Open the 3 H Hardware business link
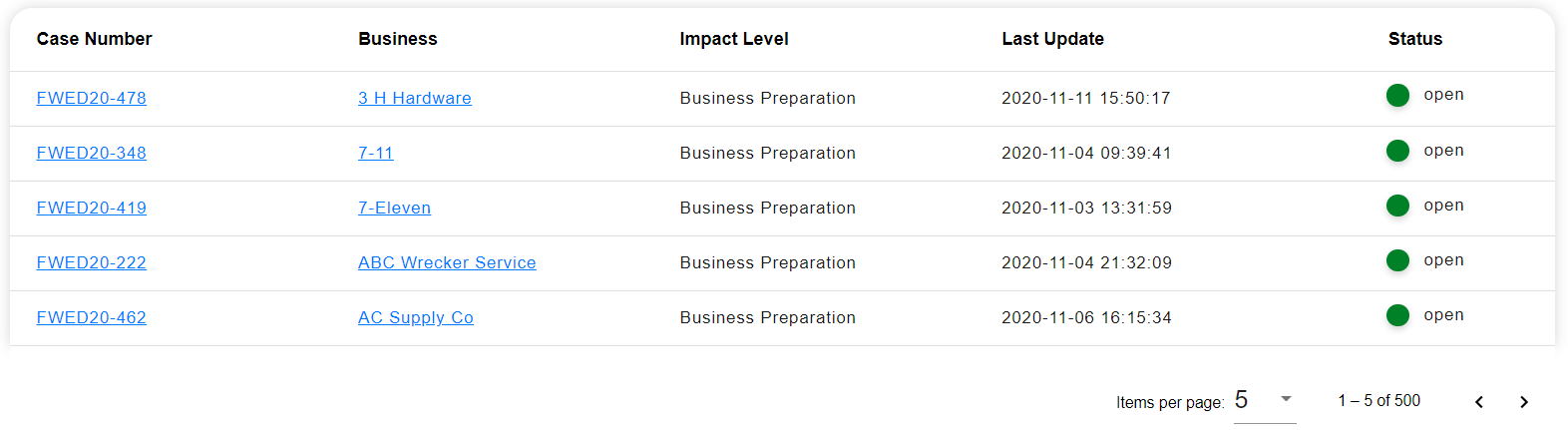The width and height of the screenshot is (1568, 430). [414, 98]
